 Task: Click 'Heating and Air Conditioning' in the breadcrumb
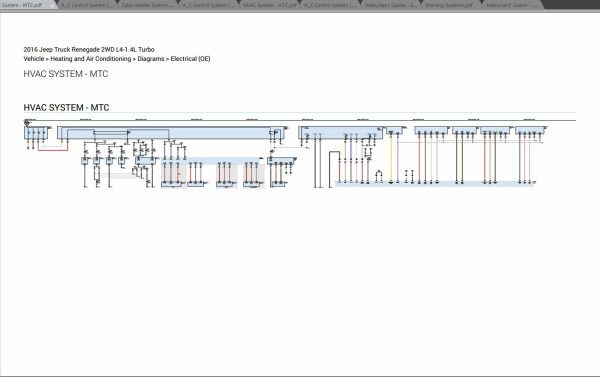[x=91, y=59]
